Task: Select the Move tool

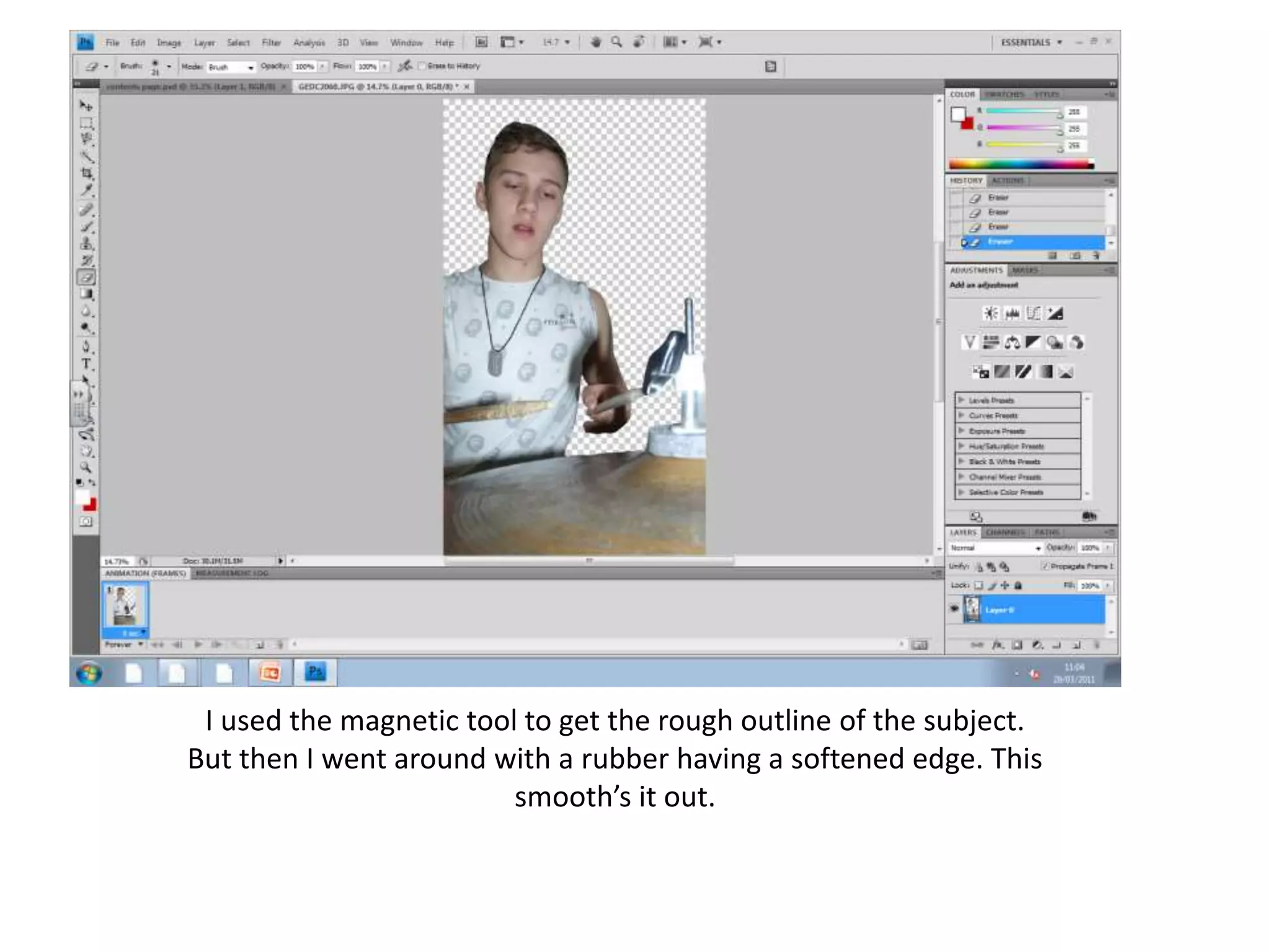Action: point(86,106)
